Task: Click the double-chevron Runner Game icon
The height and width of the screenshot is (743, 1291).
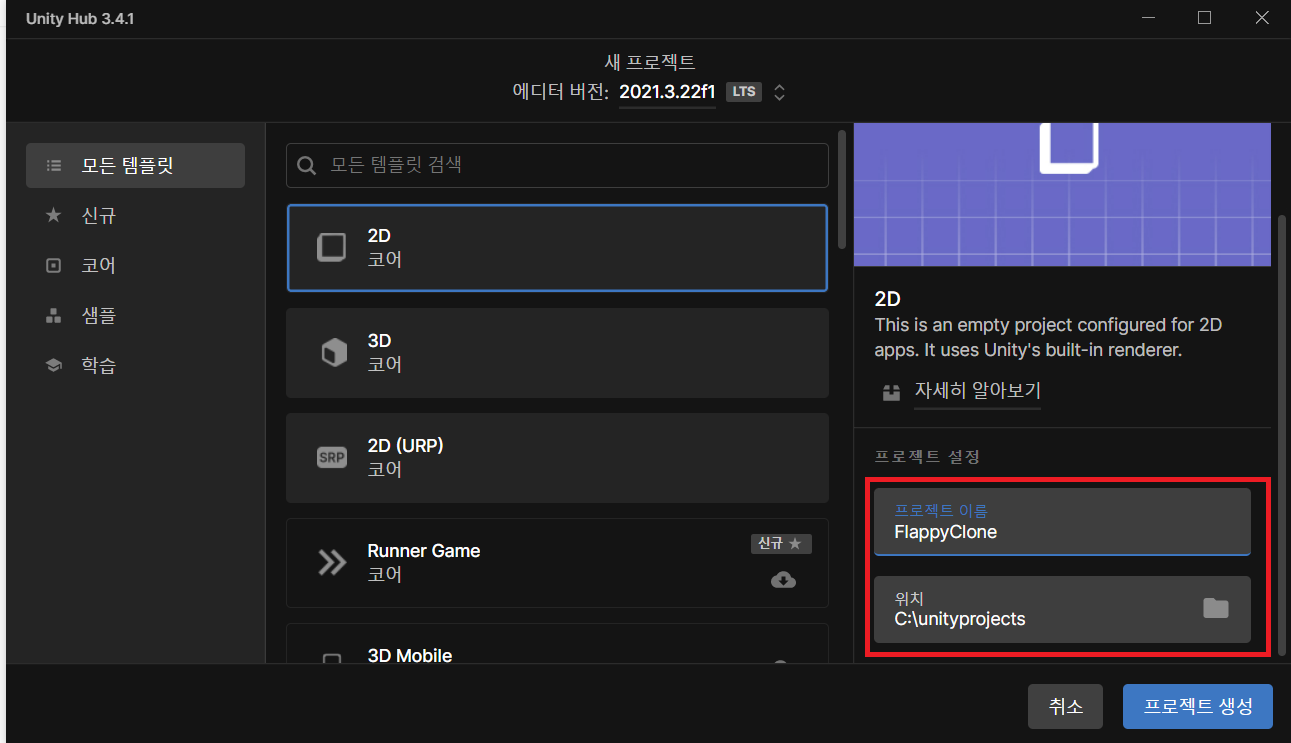Action: coord(332,563)
